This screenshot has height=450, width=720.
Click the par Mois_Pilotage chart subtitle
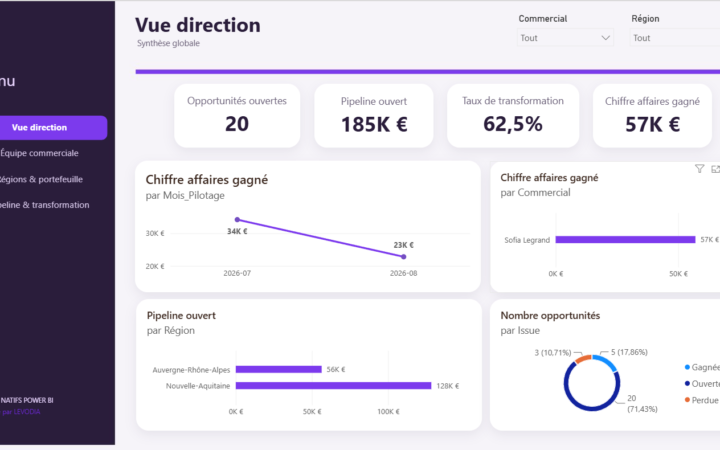click(x=185, y=196)
